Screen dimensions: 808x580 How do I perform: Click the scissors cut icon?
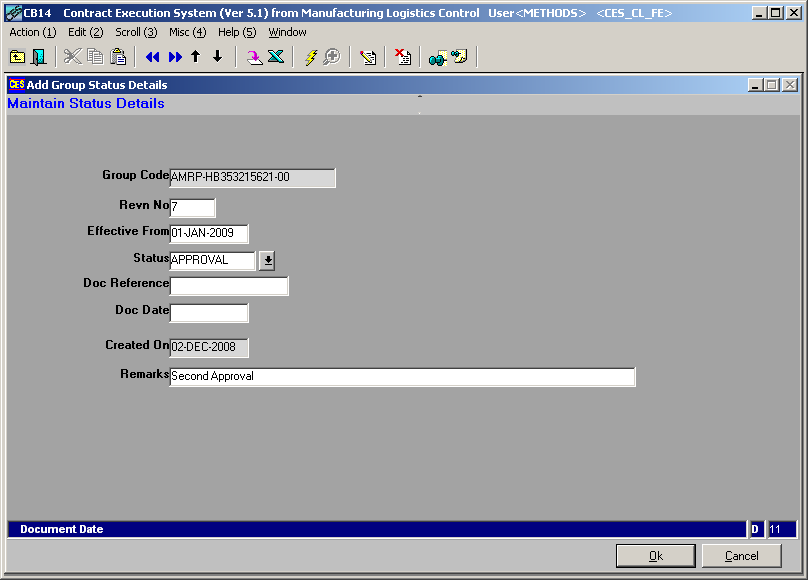(73, 57)
